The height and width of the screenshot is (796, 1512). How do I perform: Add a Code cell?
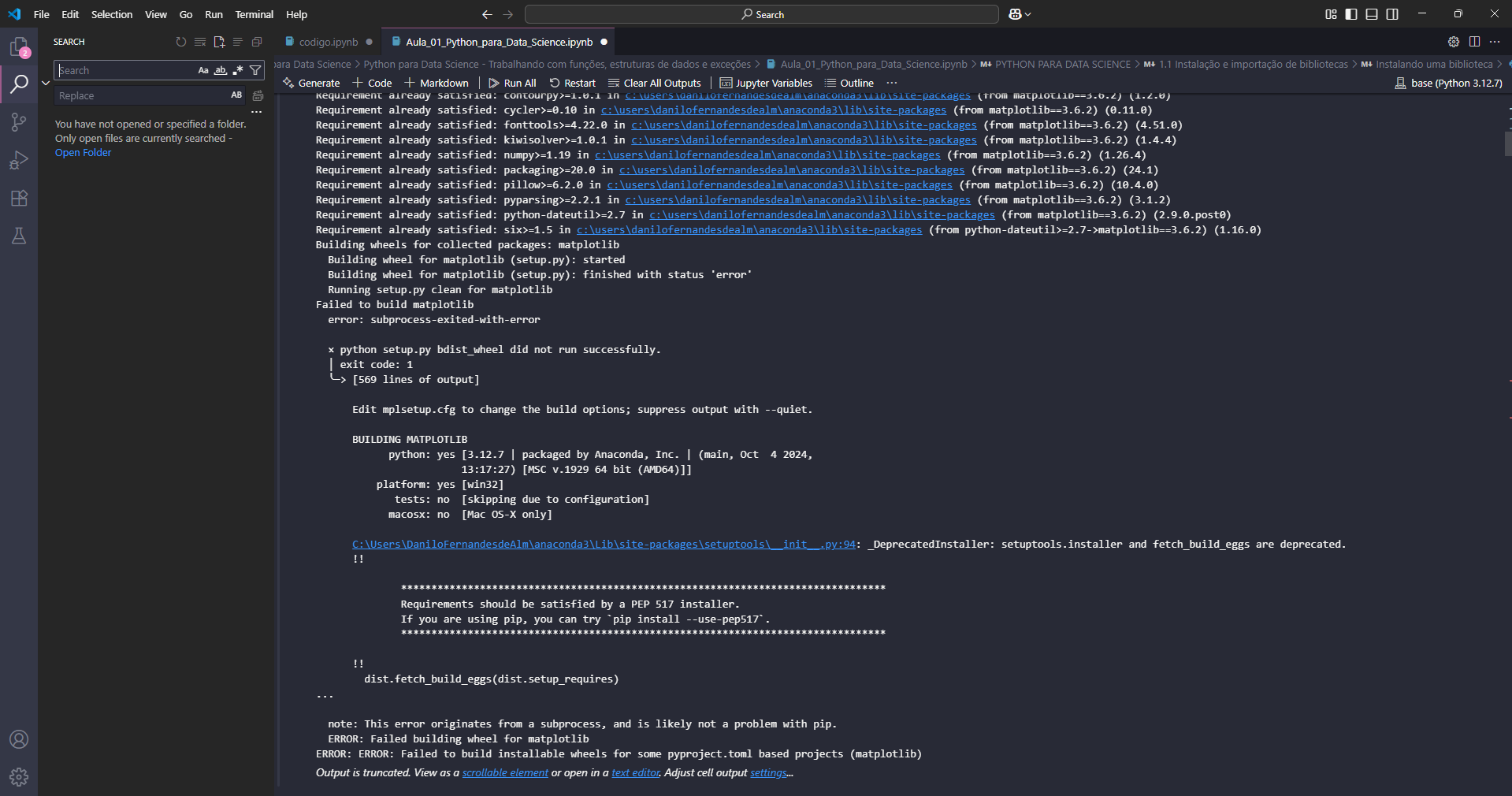(372, 83)
